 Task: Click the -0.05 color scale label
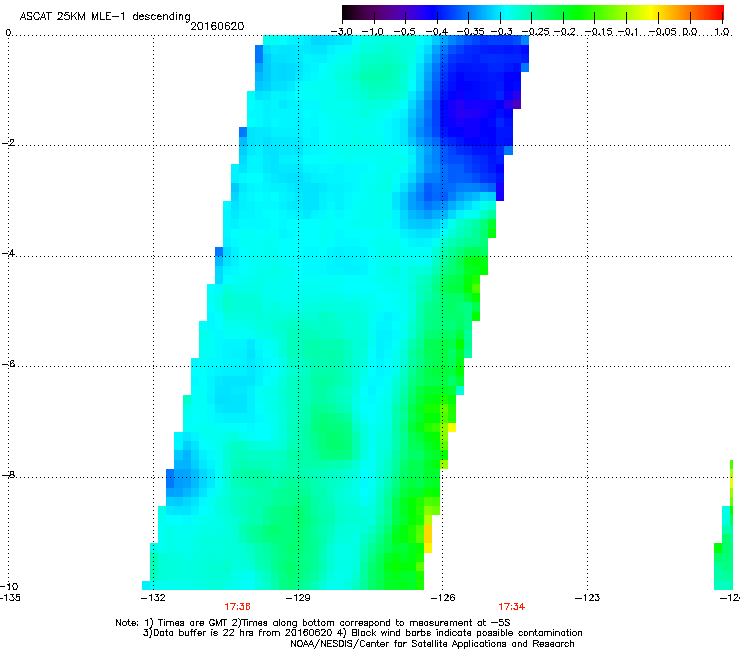663,32
